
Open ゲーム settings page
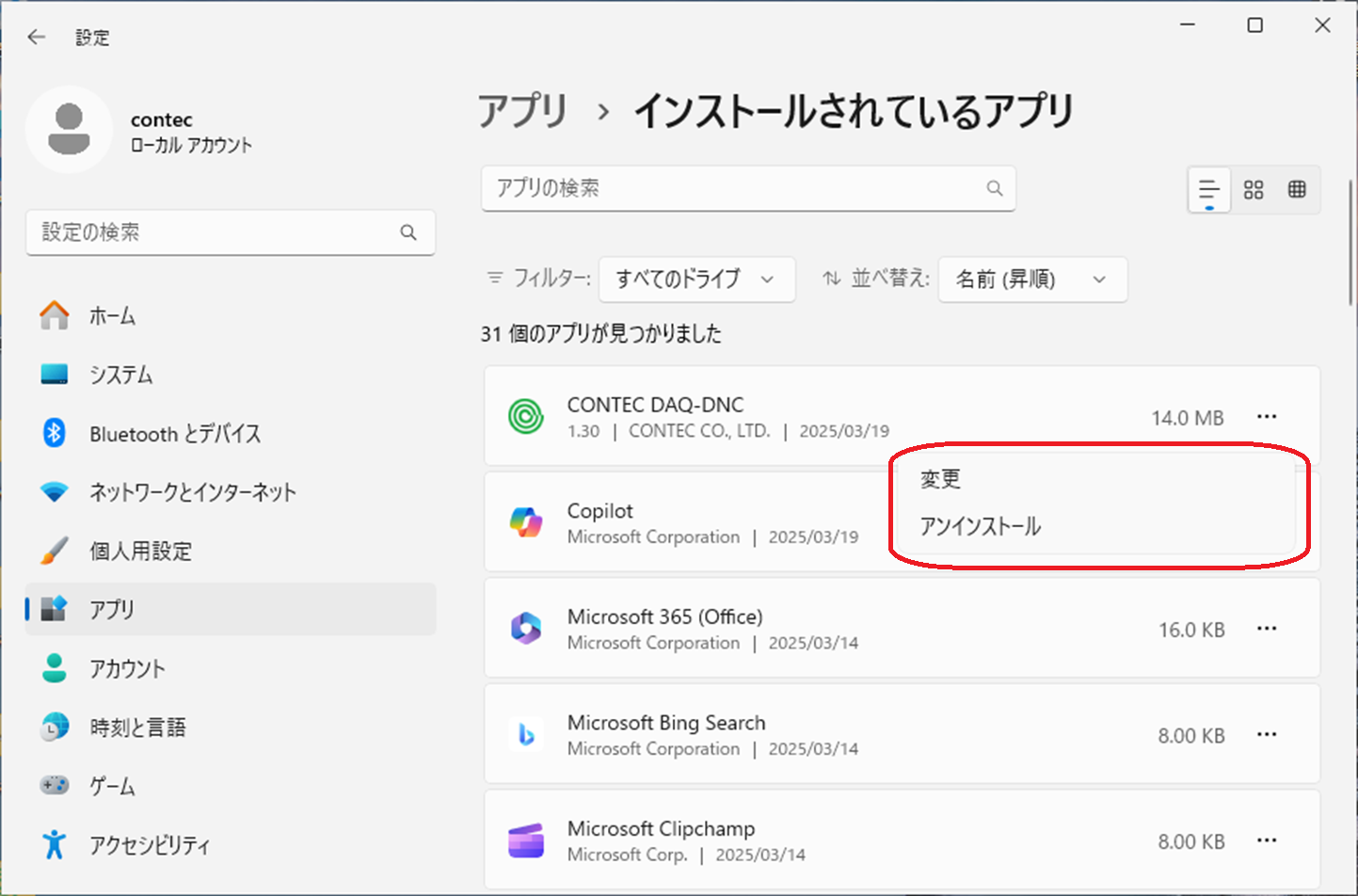coord(231,785)
